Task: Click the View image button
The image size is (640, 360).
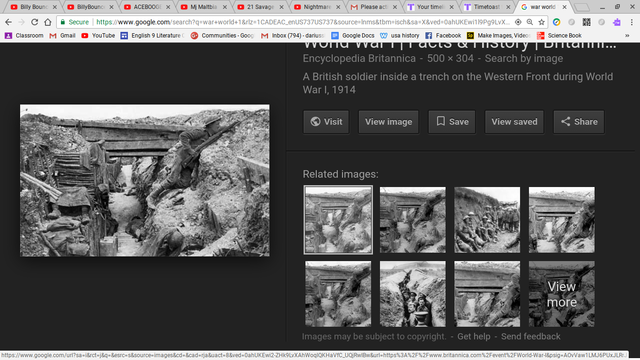Action: coord(389,122)
